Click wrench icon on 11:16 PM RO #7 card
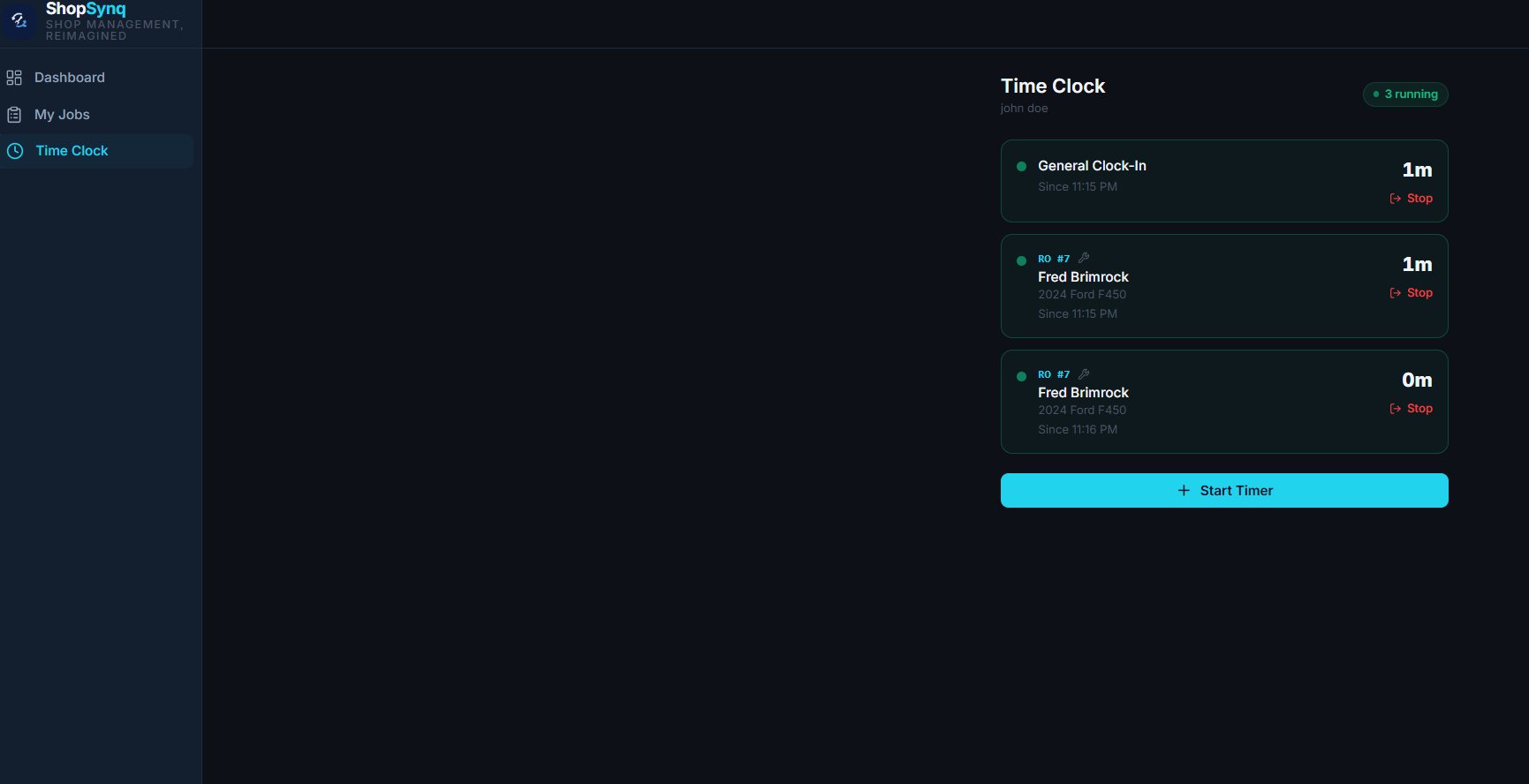The width and height of the screenshot is (1529, 784). pos(1084,373)
